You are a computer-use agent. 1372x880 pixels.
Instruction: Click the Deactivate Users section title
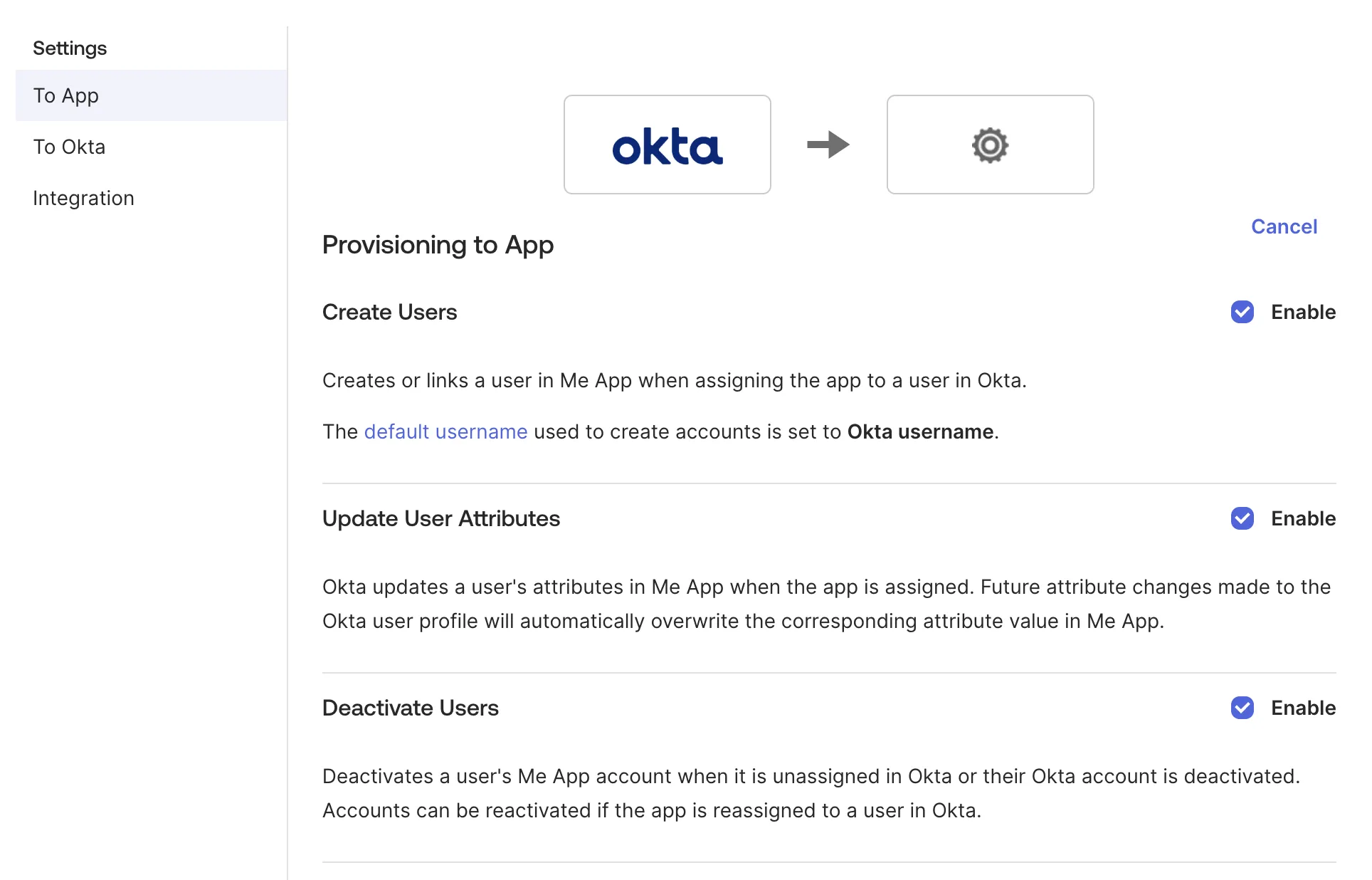[x=411, y=708]
